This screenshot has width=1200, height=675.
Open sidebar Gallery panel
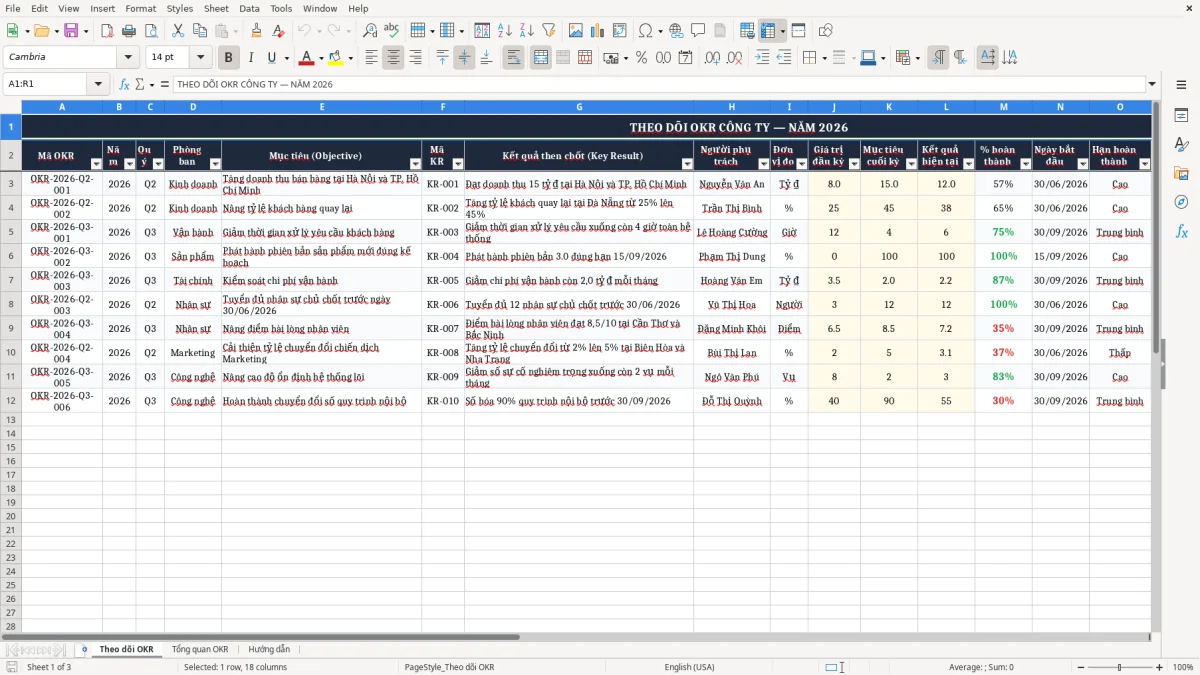[x=1181, y=174]
